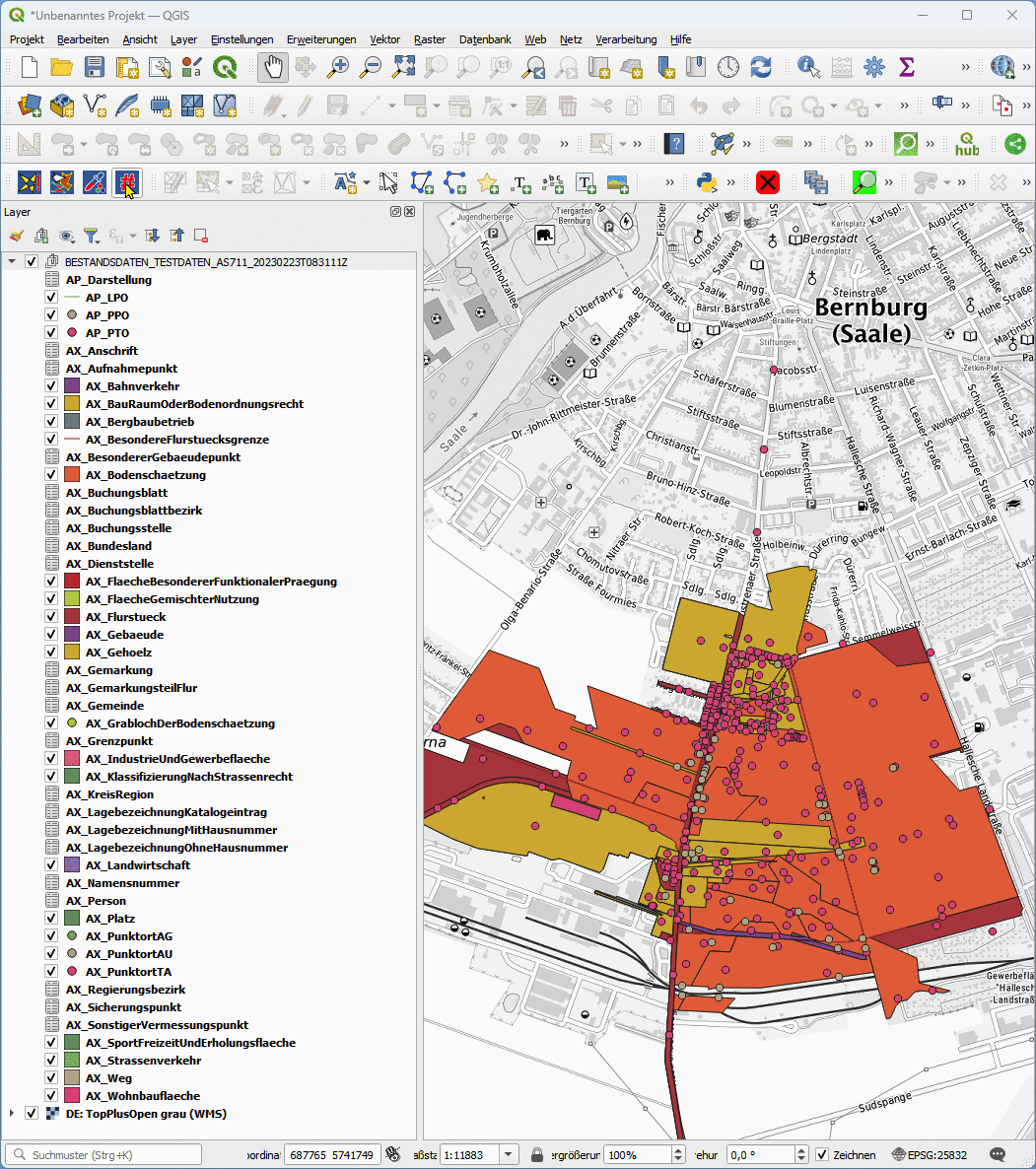The image size is (1036, 1169).
Task: Open the Einstellungen menu
Action: click(x=242, y=39)
